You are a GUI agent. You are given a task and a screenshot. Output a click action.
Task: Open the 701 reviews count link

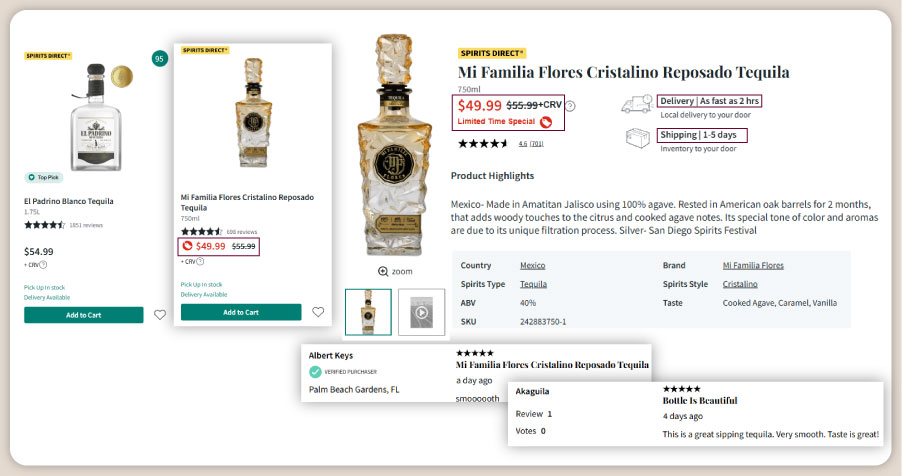coord(536,144)
